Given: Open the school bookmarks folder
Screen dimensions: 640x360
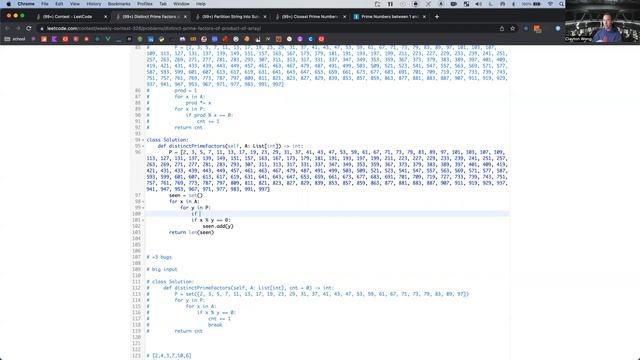Looking at the screenshot, I should tap(15, 39).
